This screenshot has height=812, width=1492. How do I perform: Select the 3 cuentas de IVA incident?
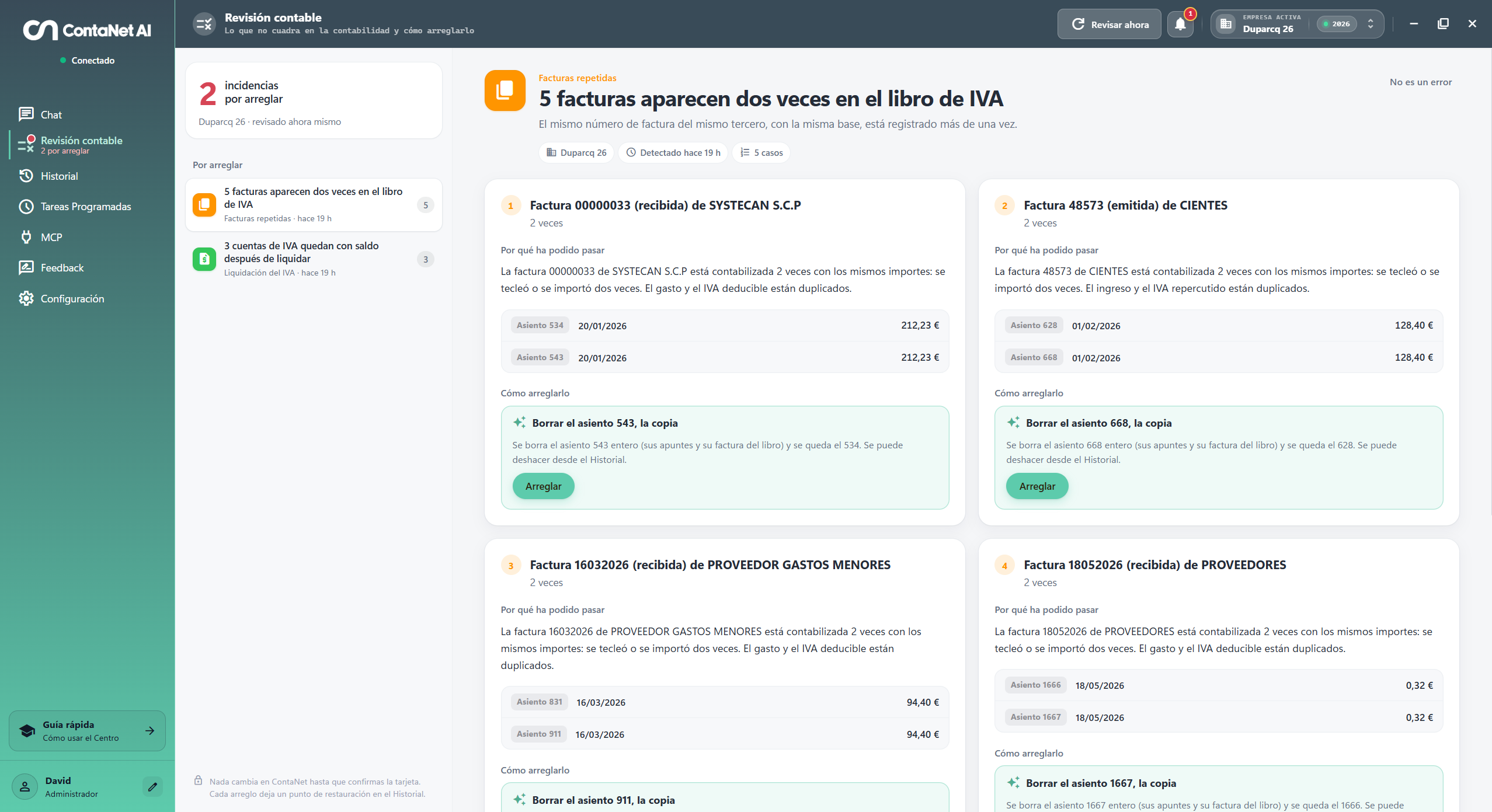click(x=314, y=259)
